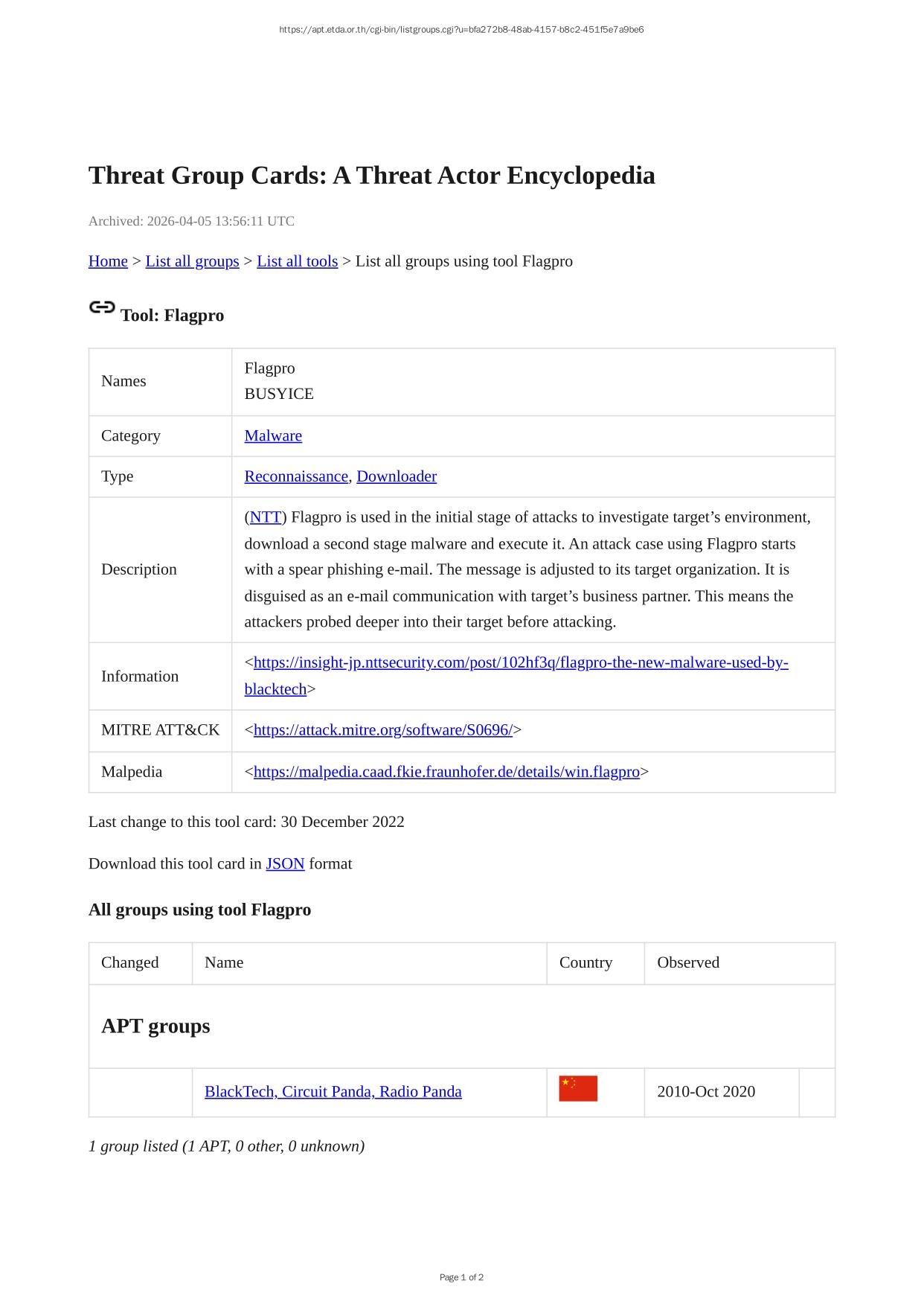The height and width of the screenshot is (1307, 924).
Task: Open the Malpedia win.flagpro link
Action: pos(446,772)
